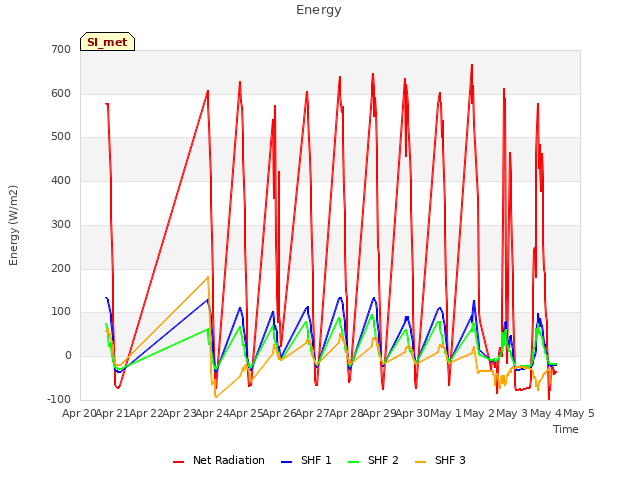Viewport: 640px width, 480px height.
Task: Click the SI_met annotation label
Action: (107, 42)
